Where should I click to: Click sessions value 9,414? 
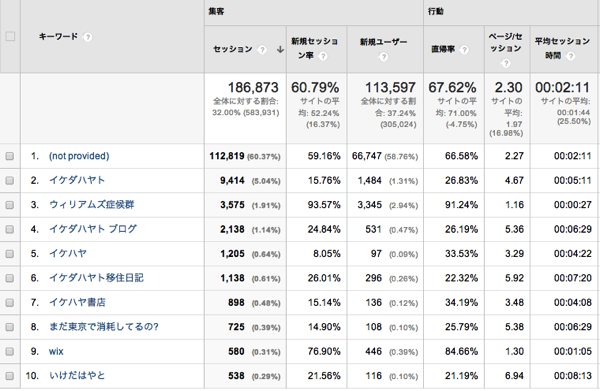pos(232,180)
